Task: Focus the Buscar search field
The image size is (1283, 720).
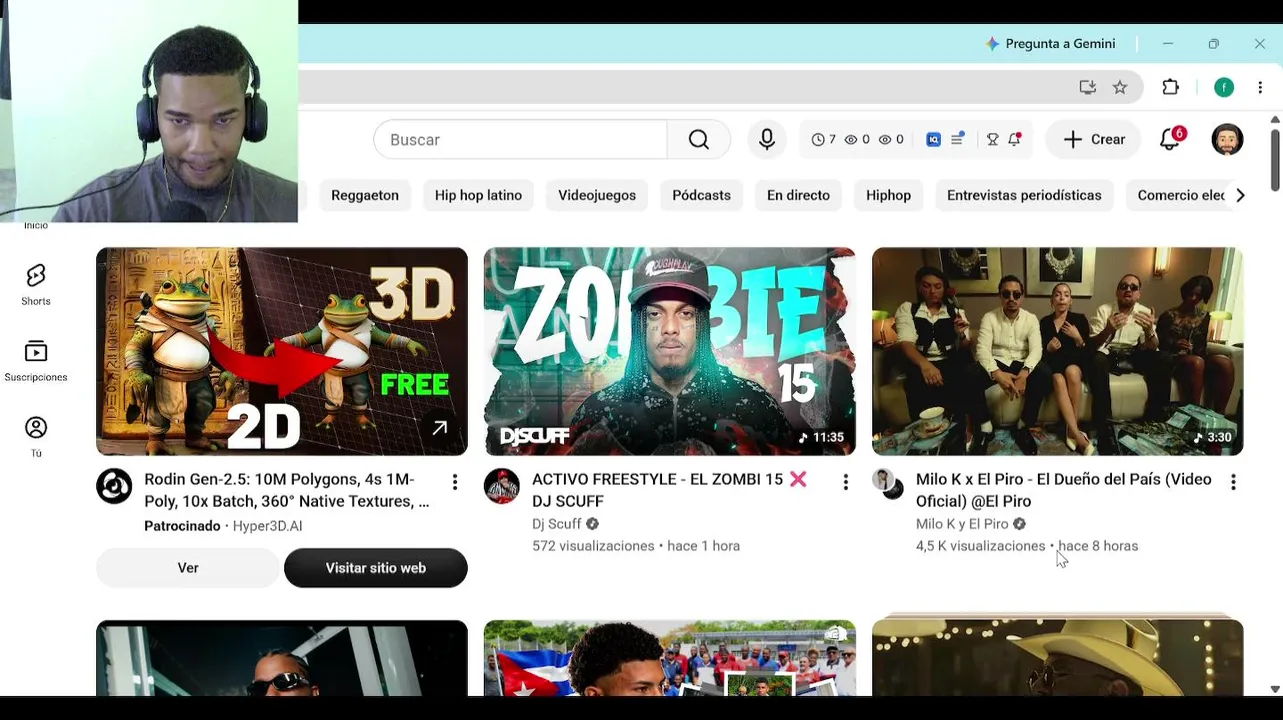Action: pyautogui.click(x=520, y=140)
